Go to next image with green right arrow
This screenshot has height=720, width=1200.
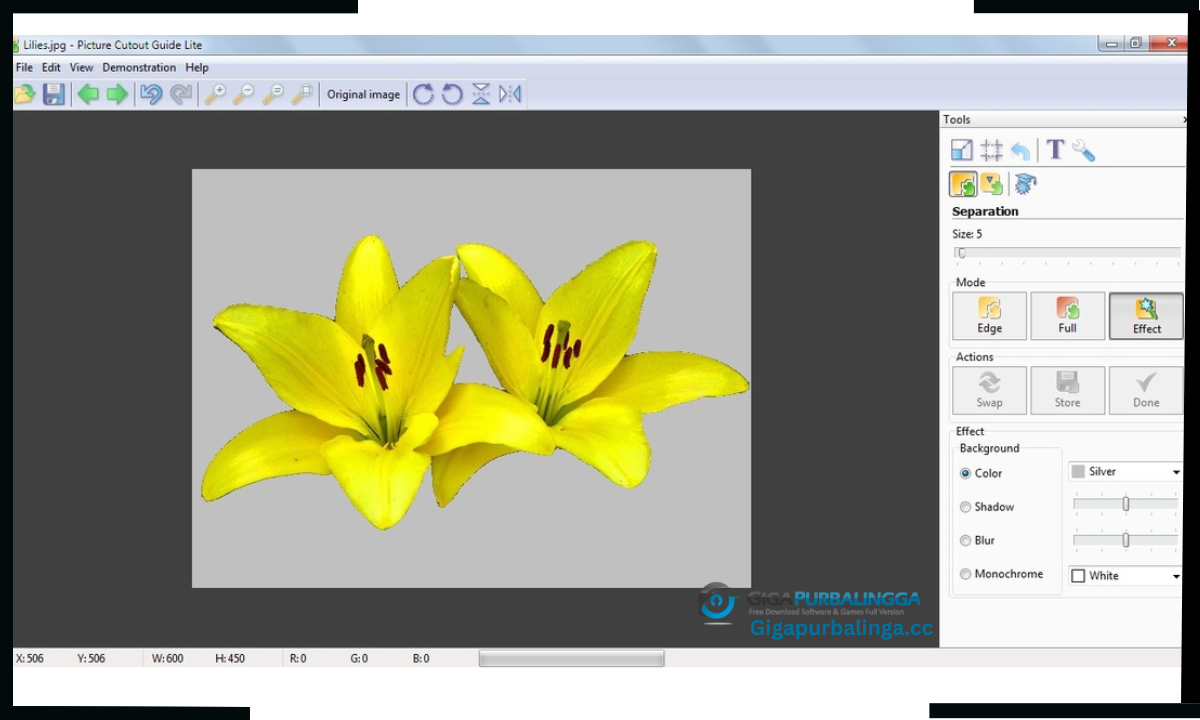tap(118, 94)
